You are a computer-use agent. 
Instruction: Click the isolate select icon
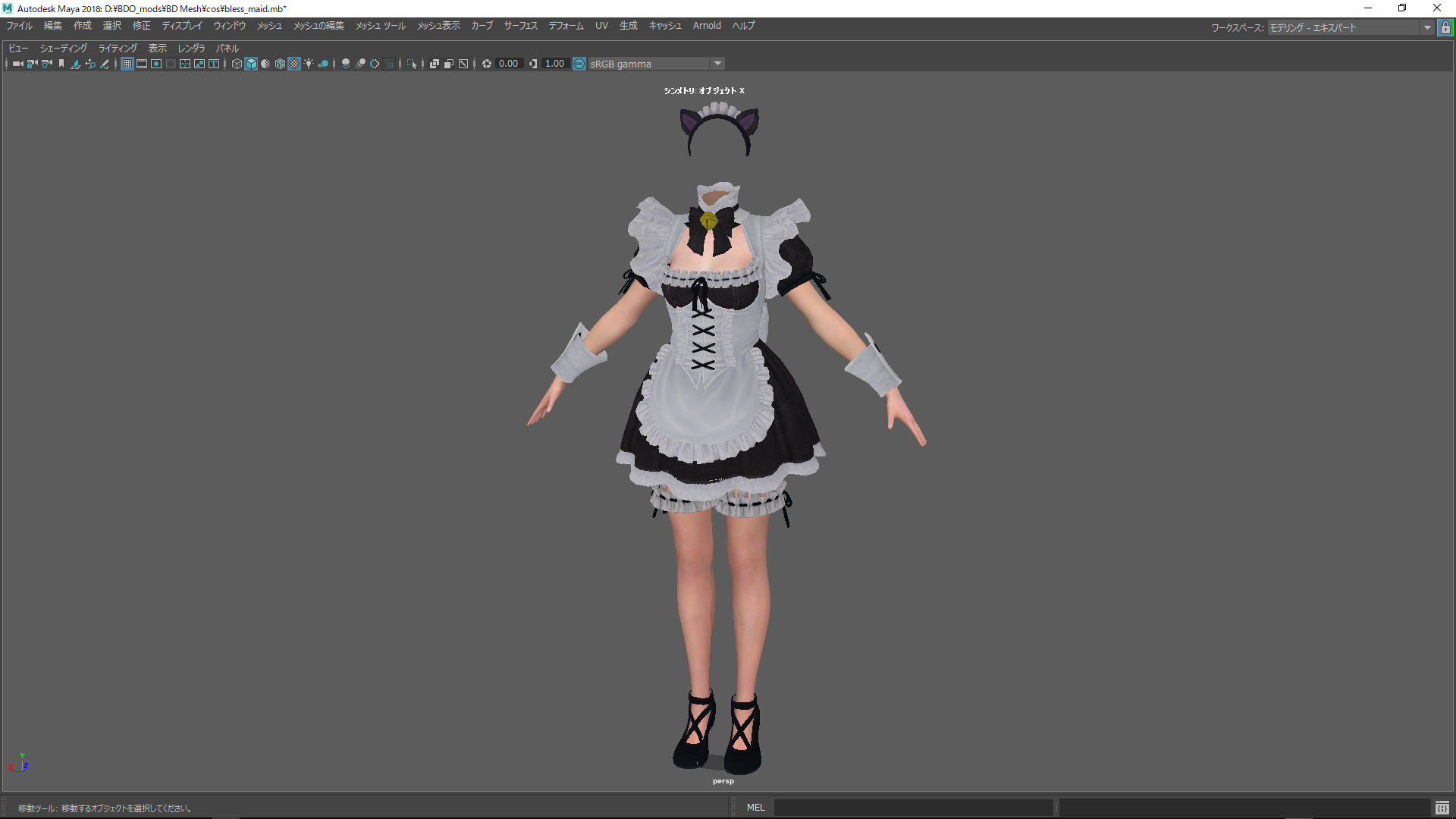(412, 64)
